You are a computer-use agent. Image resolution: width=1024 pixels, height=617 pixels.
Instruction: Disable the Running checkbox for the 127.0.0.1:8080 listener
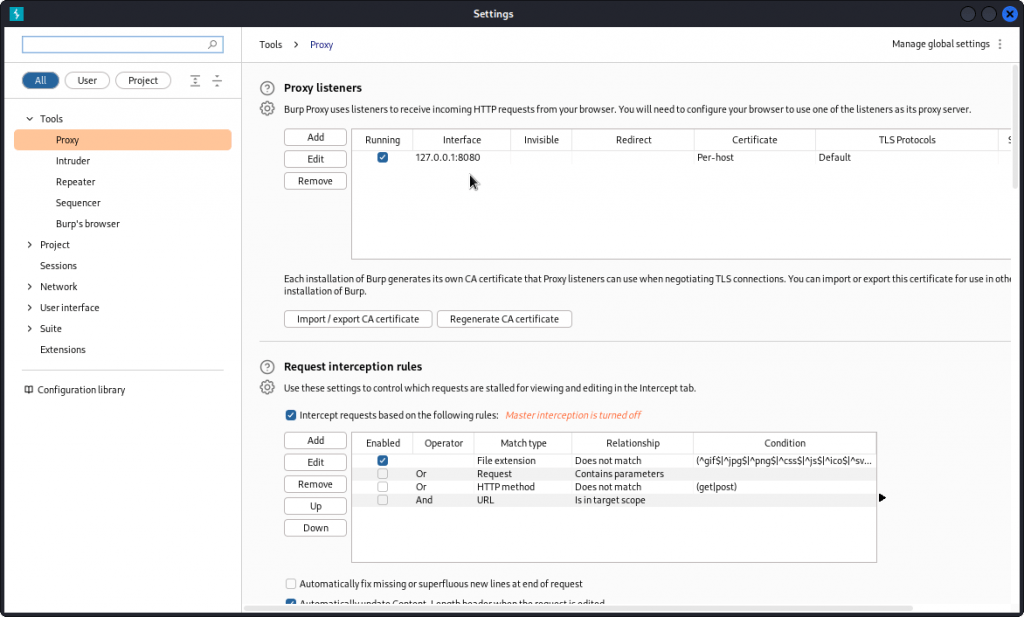pos(382,157)
